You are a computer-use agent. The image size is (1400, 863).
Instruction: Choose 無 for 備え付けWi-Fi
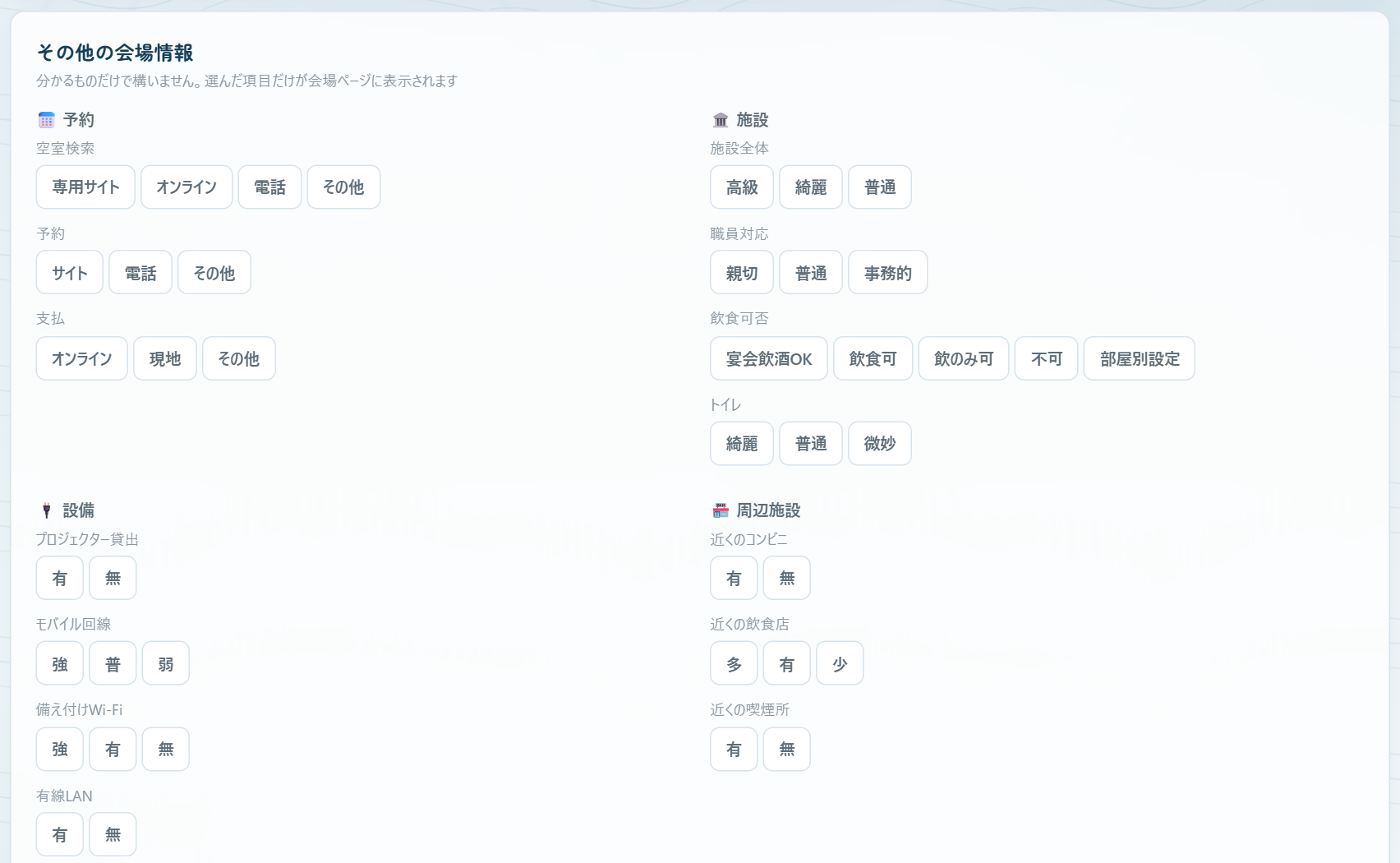pyautogui.click(x=166, y=749)
